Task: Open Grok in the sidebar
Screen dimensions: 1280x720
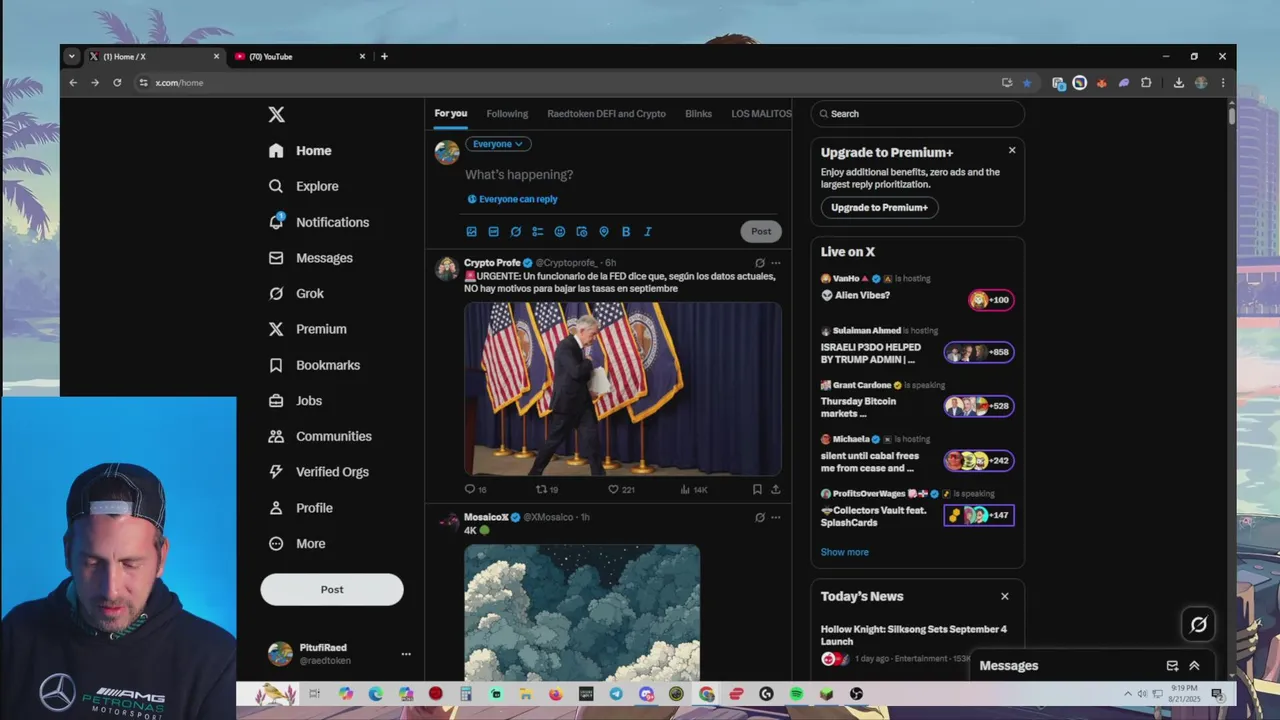Action: click(296, 294)
